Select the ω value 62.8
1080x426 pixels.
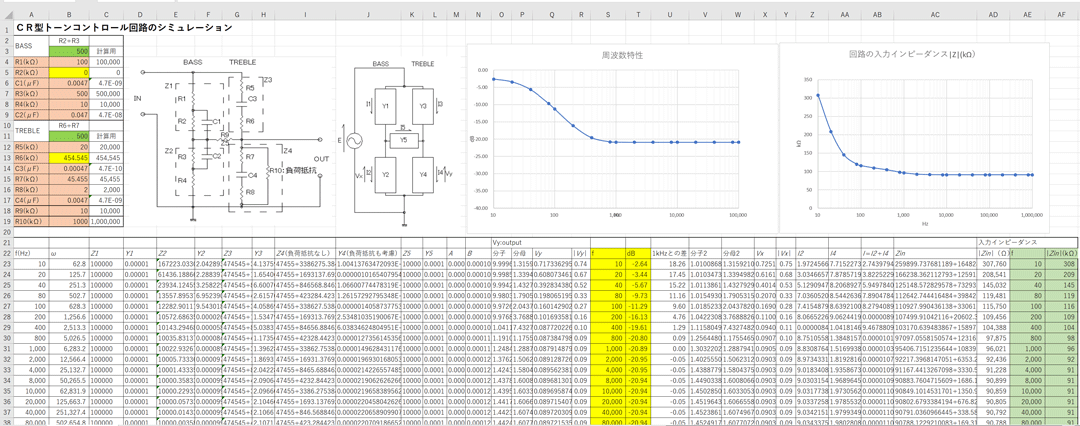tap(70, 262)
